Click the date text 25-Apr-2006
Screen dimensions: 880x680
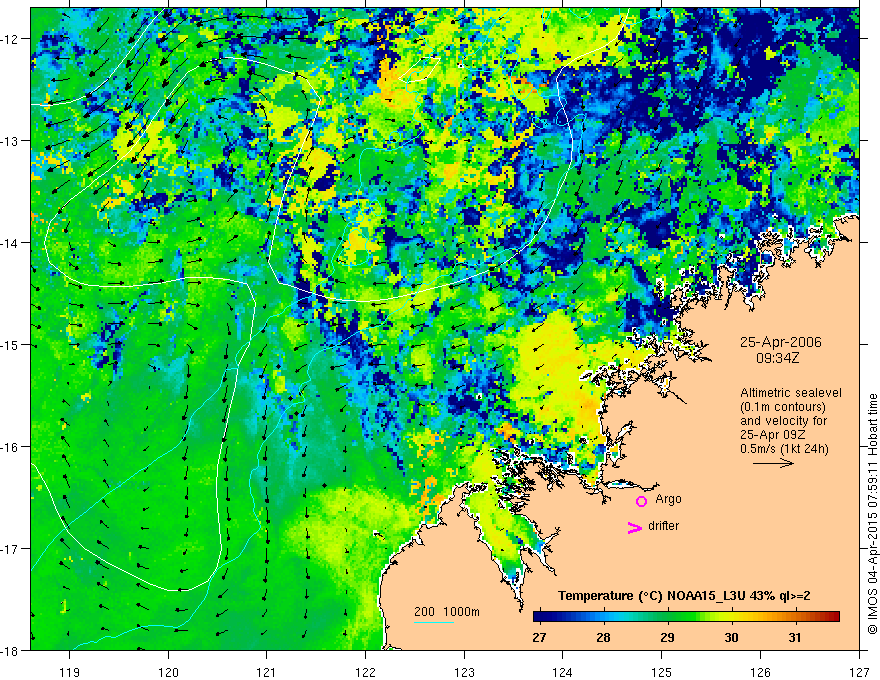[781, 342]
